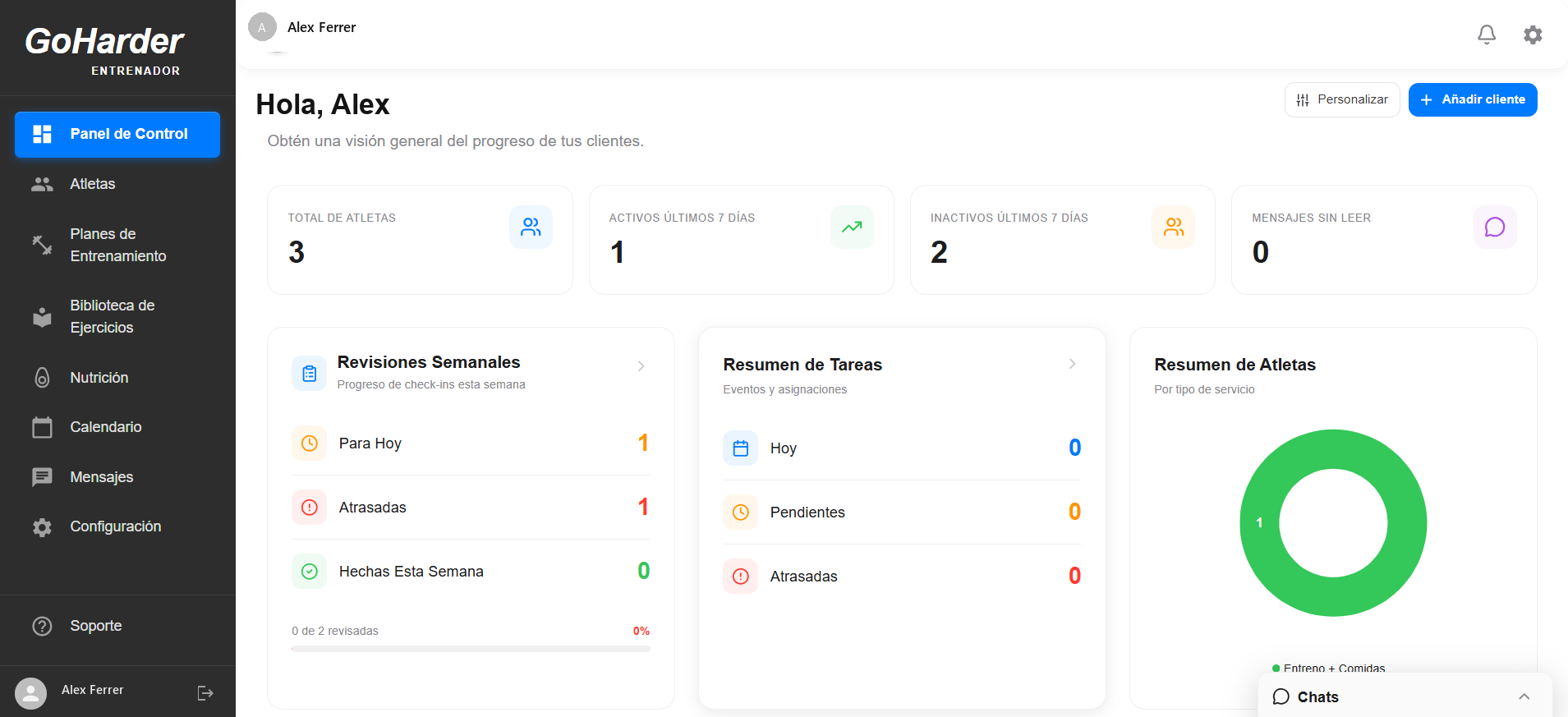Open Biblioteca de Ejercicios

tap(117, 316)
